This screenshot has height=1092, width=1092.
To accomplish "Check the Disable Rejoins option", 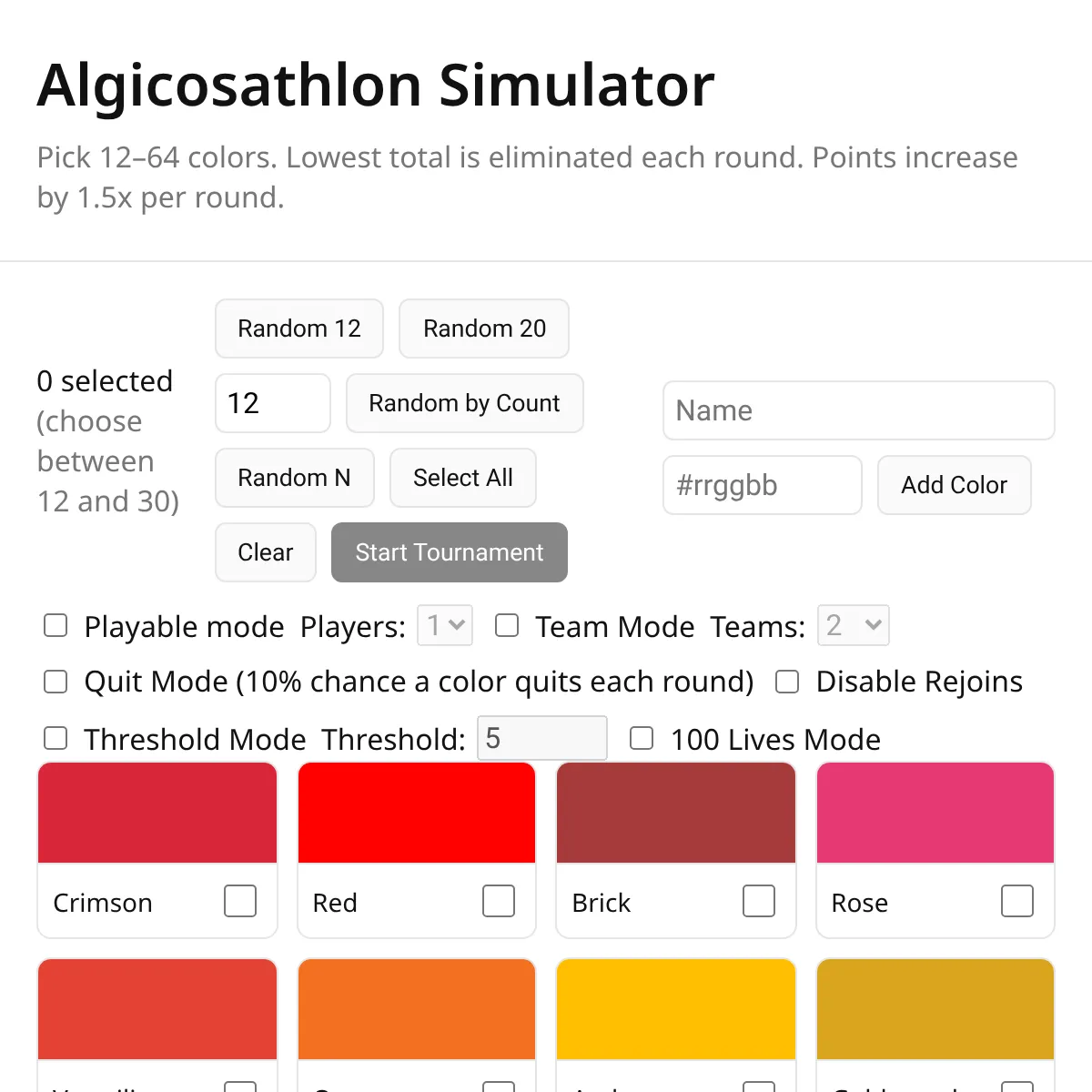I will (787, 682).
